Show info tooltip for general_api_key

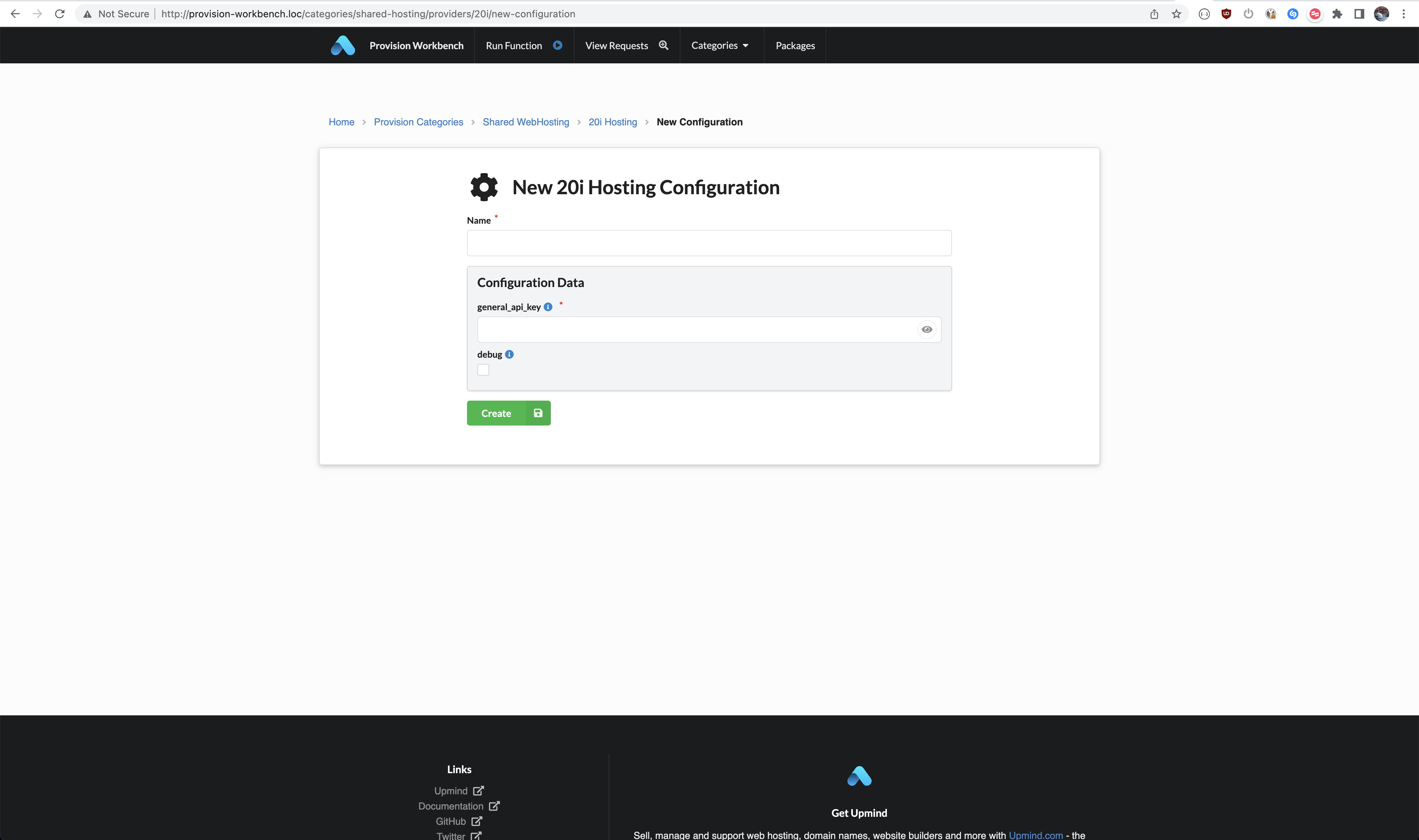[548, 307]
